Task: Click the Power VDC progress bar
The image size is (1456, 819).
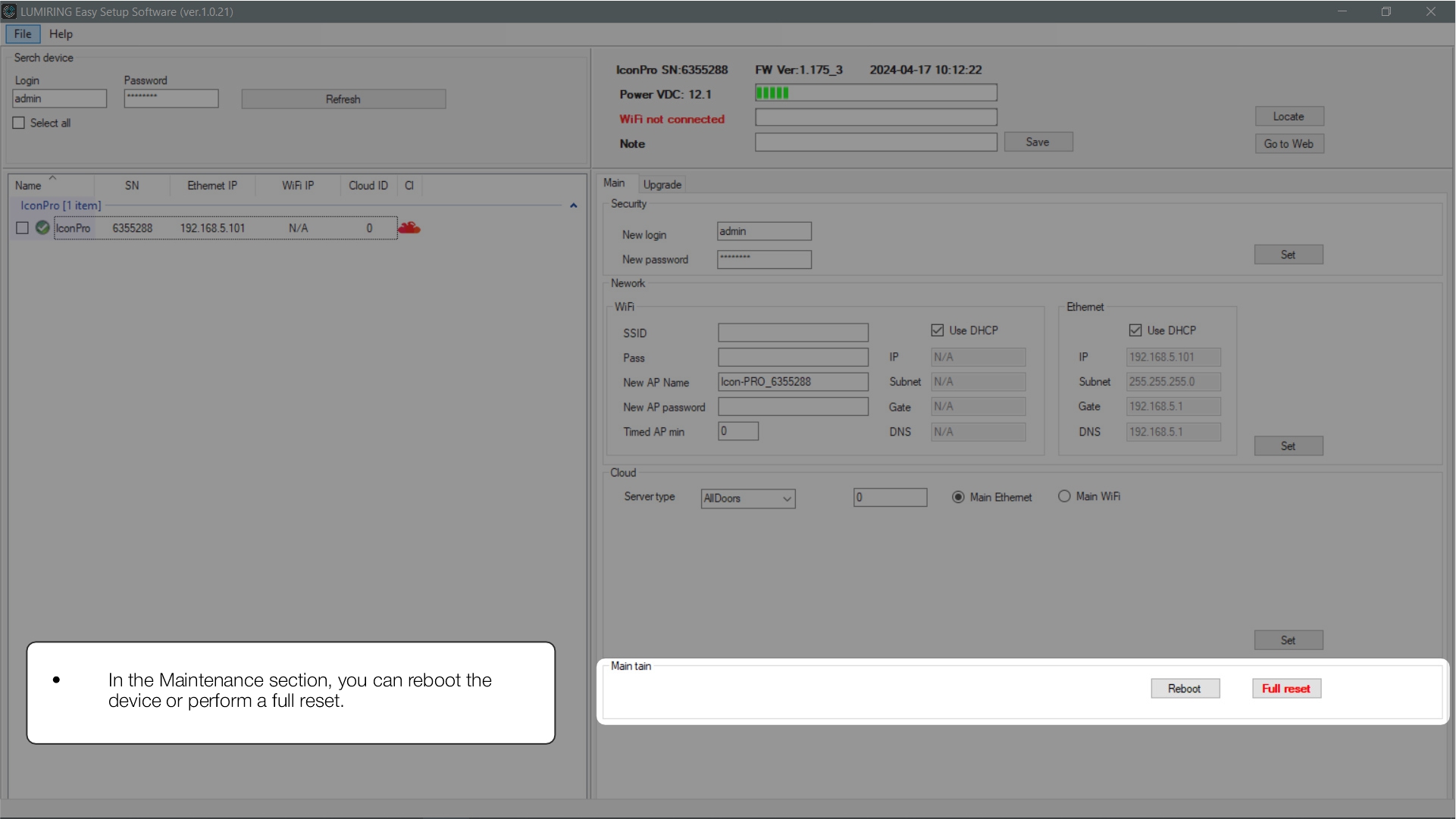Action: pyautogui.click(x=876, y=92)
